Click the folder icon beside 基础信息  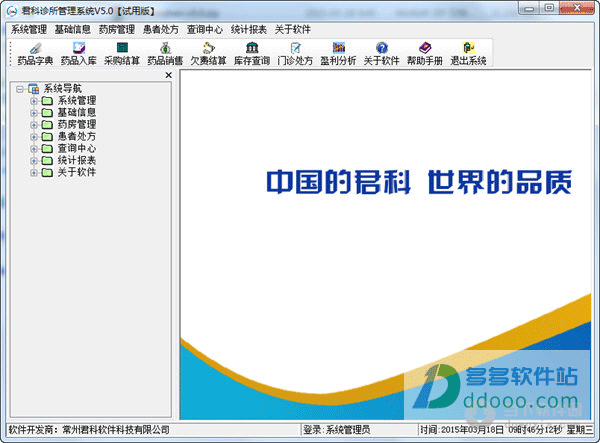[47, 113]
